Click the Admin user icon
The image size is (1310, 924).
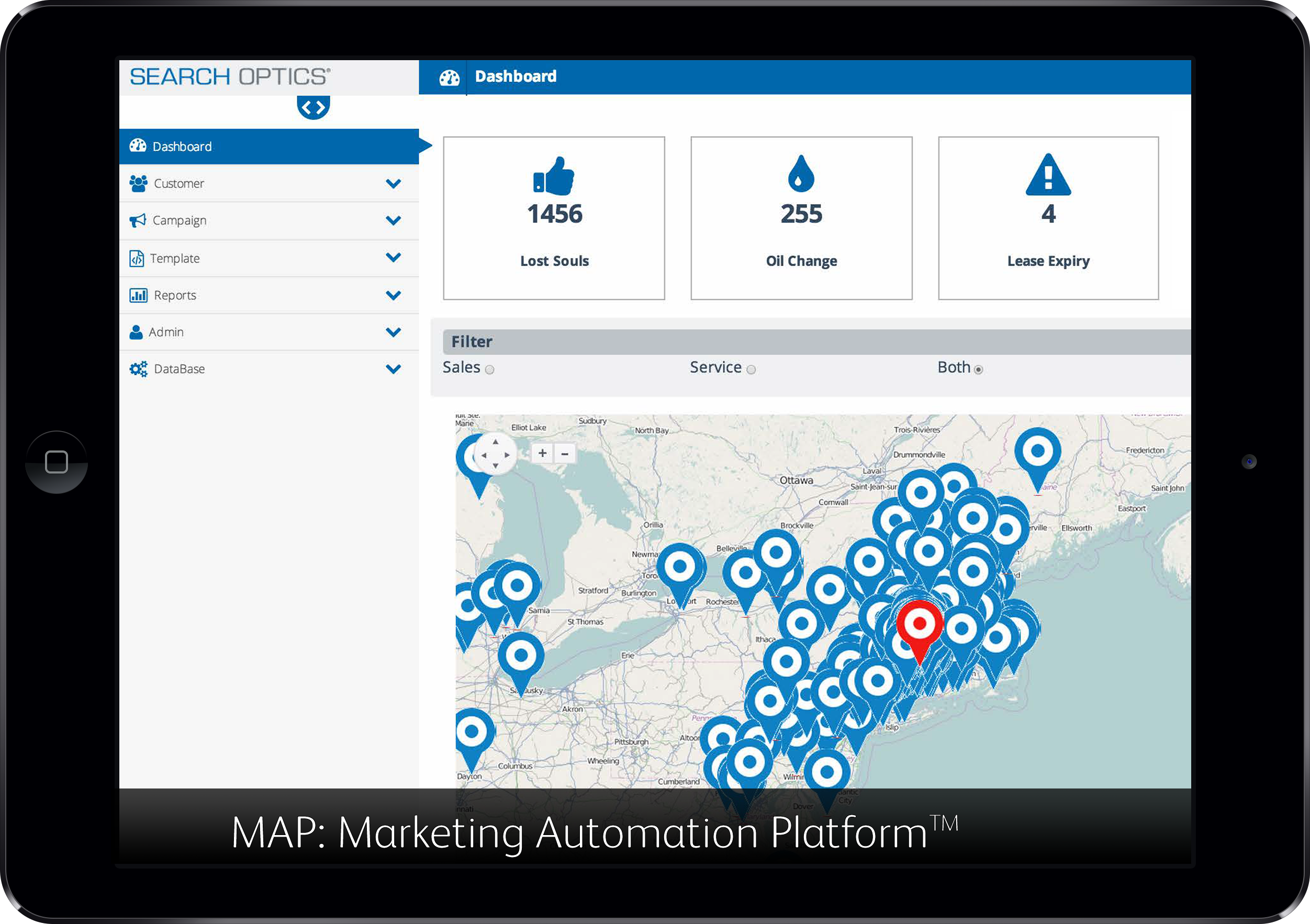pos(136,332)
